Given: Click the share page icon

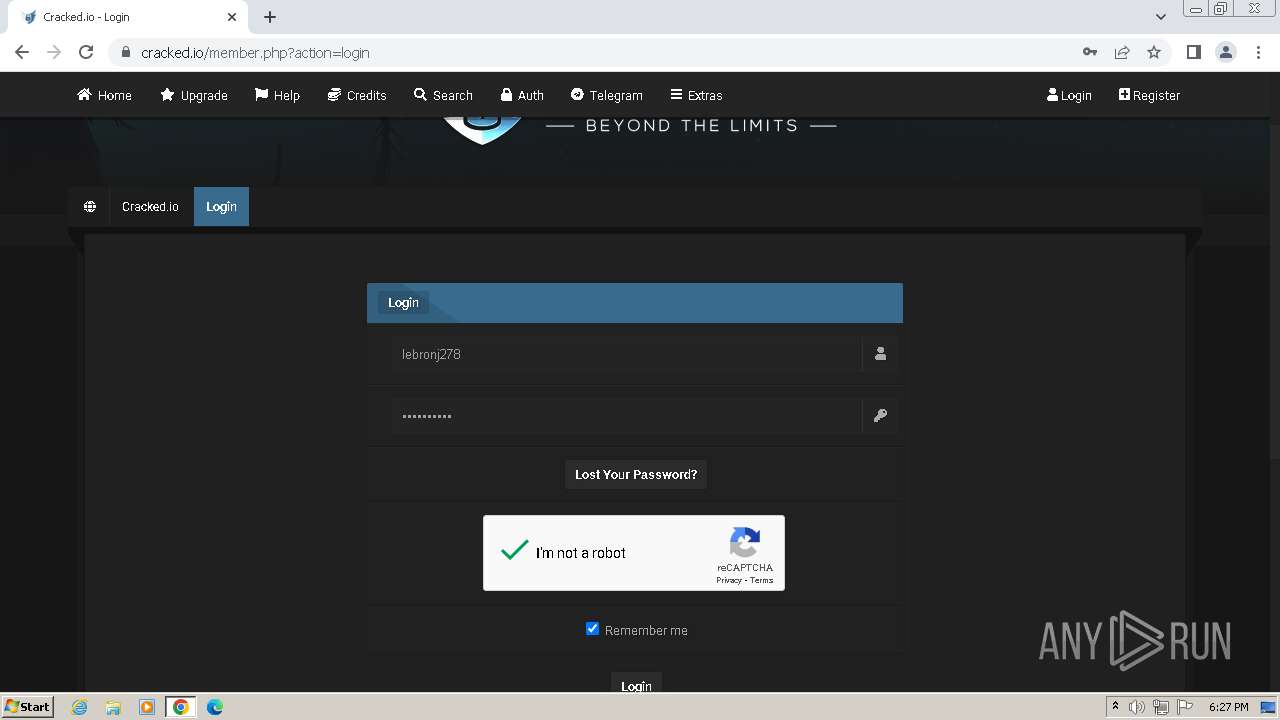Looking at the screenshot, I should point(1122,52).
